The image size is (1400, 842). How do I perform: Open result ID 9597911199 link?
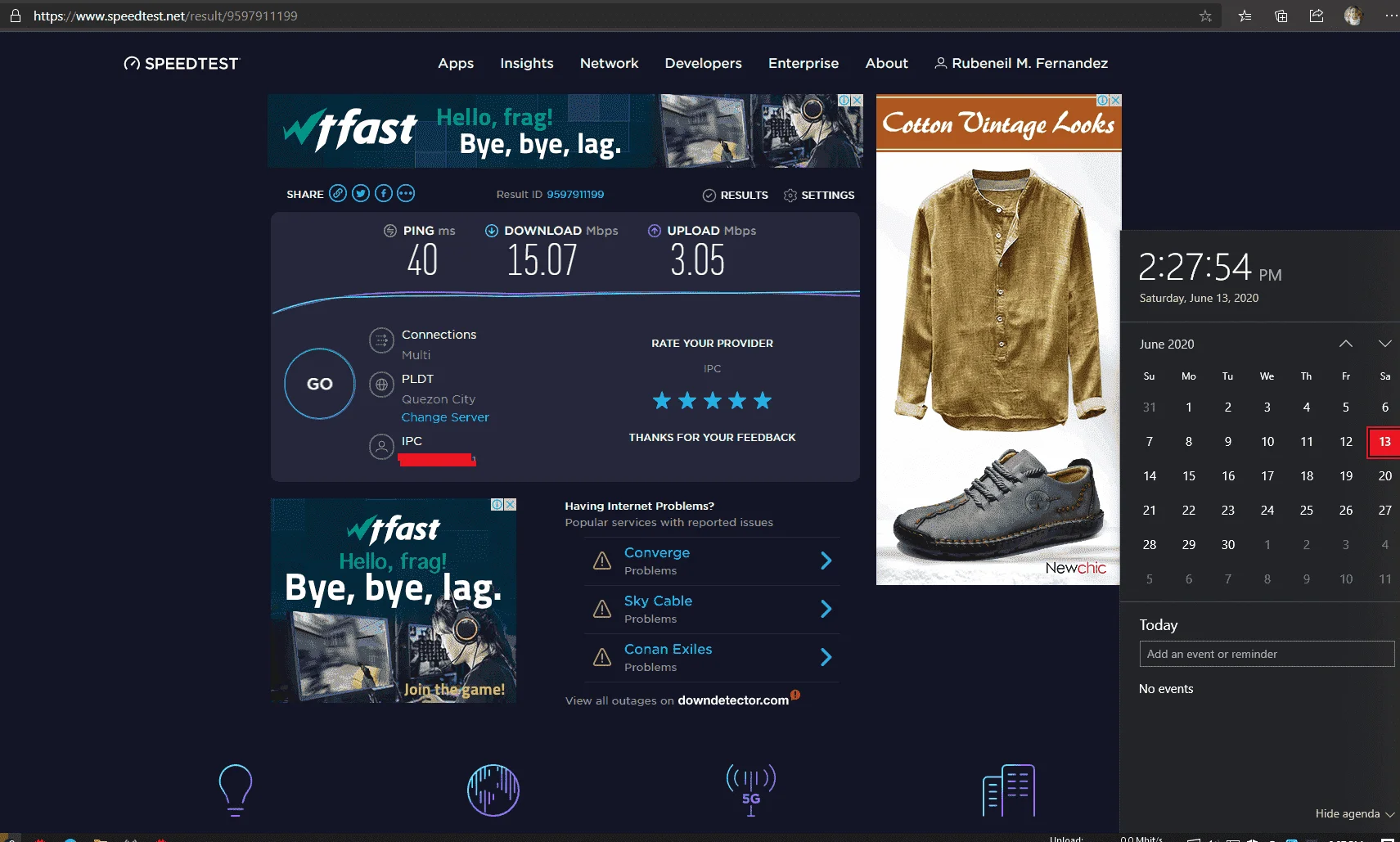coord(575,194)
